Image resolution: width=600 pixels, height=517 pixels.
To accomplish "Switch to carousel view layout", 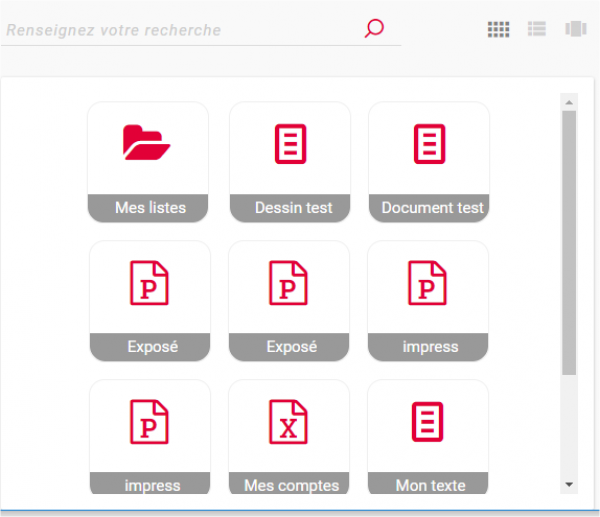I will point(574,29).
